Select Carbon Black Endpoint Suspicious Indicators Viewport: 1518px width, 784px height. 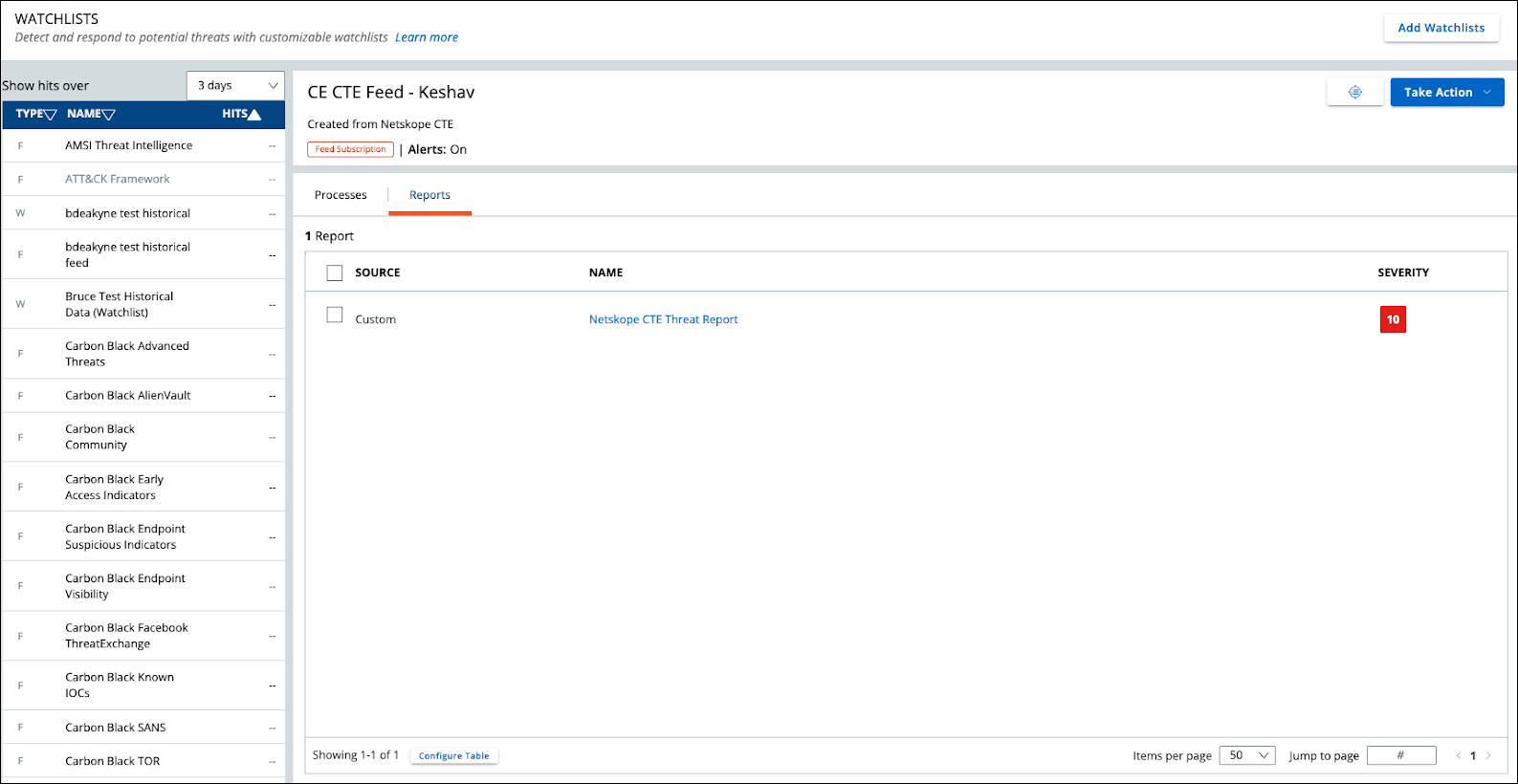pos(143,536)
